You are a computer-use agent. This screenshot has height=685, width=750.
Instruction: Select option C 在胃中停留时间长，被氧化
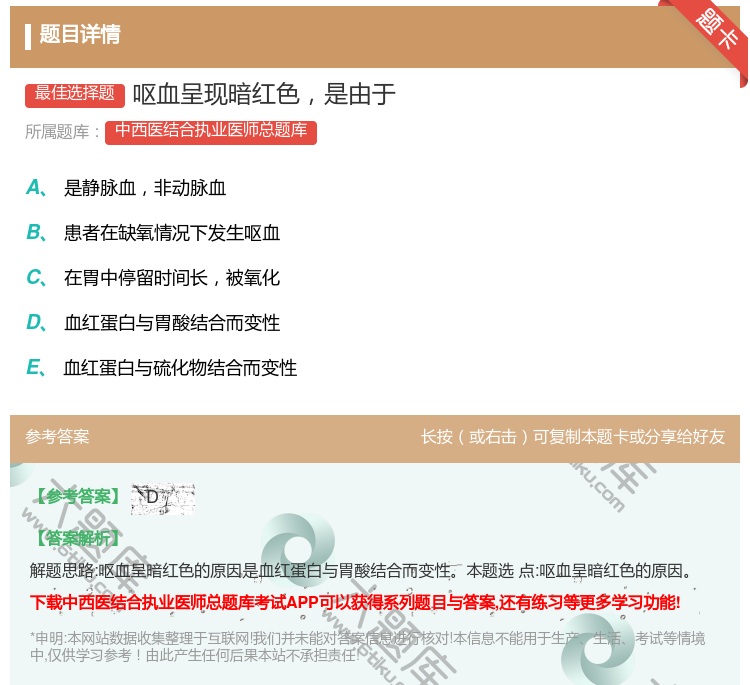153,278
